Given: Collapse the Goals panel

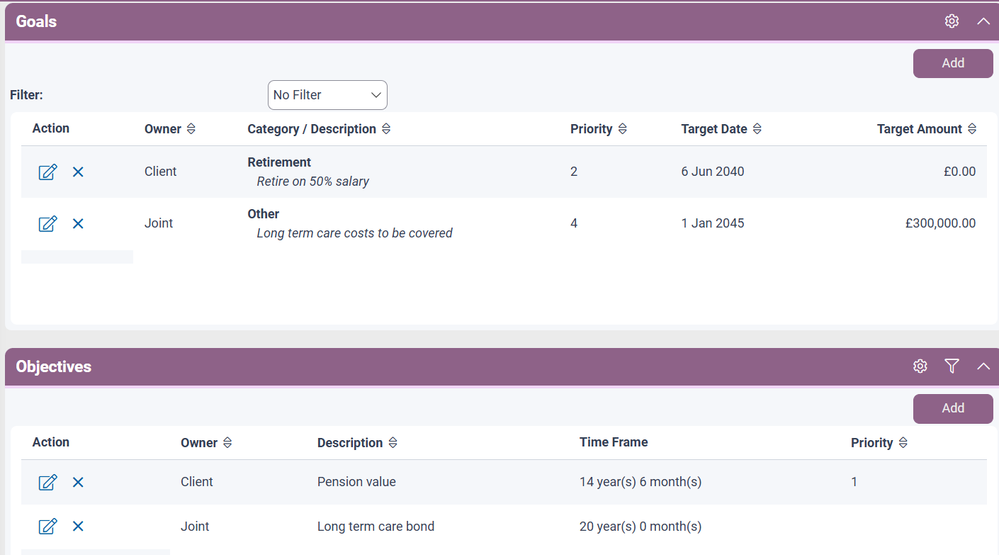Looking at the screenshot, I should click(x=982, y=21).
